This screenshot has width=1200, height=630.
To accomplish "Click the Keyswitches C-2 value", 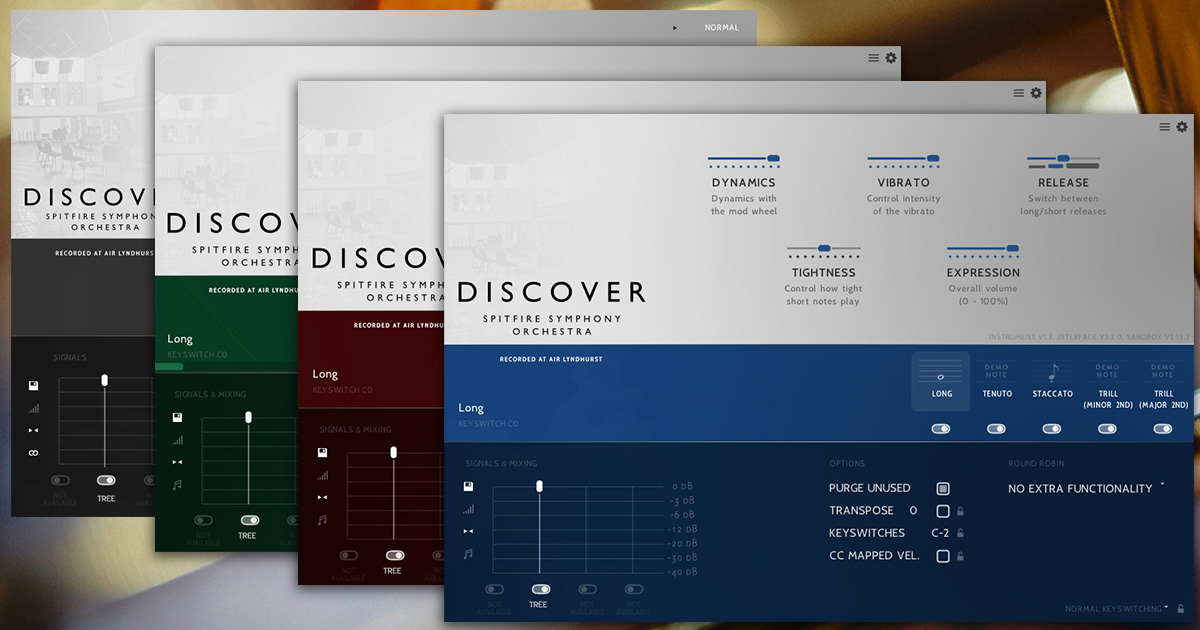I will click(x=940, y=533).
